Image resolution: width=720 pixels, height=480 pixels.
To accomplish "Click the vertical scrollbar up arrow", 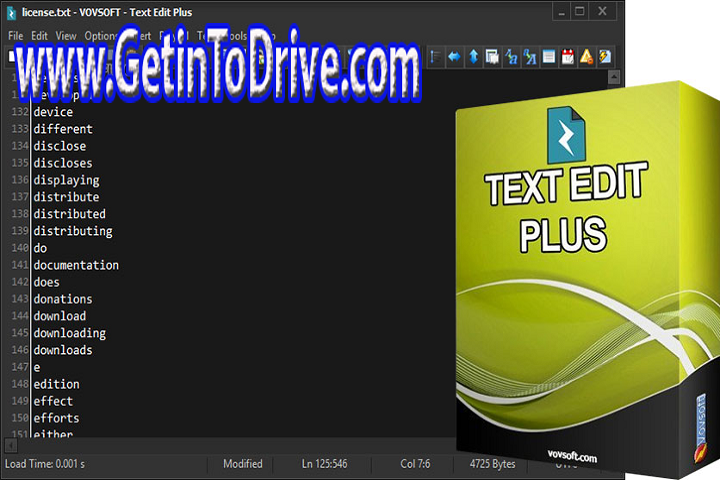I will click(614, 77).
